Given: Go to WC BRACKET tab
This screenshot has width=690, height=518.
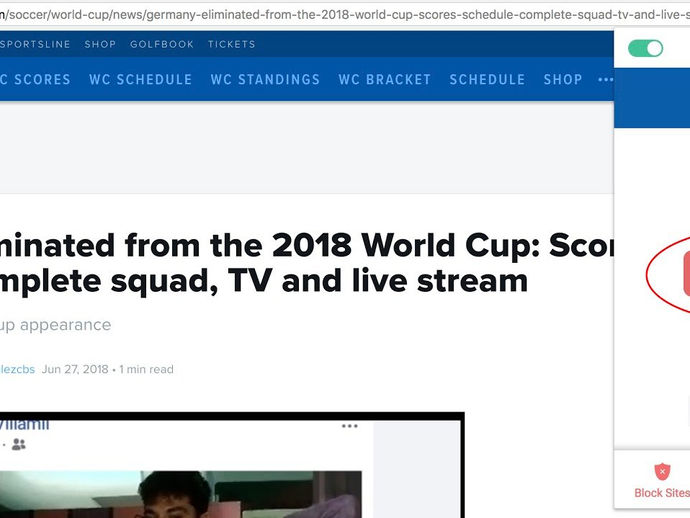Looking at the screenshot, I should 385,79.
